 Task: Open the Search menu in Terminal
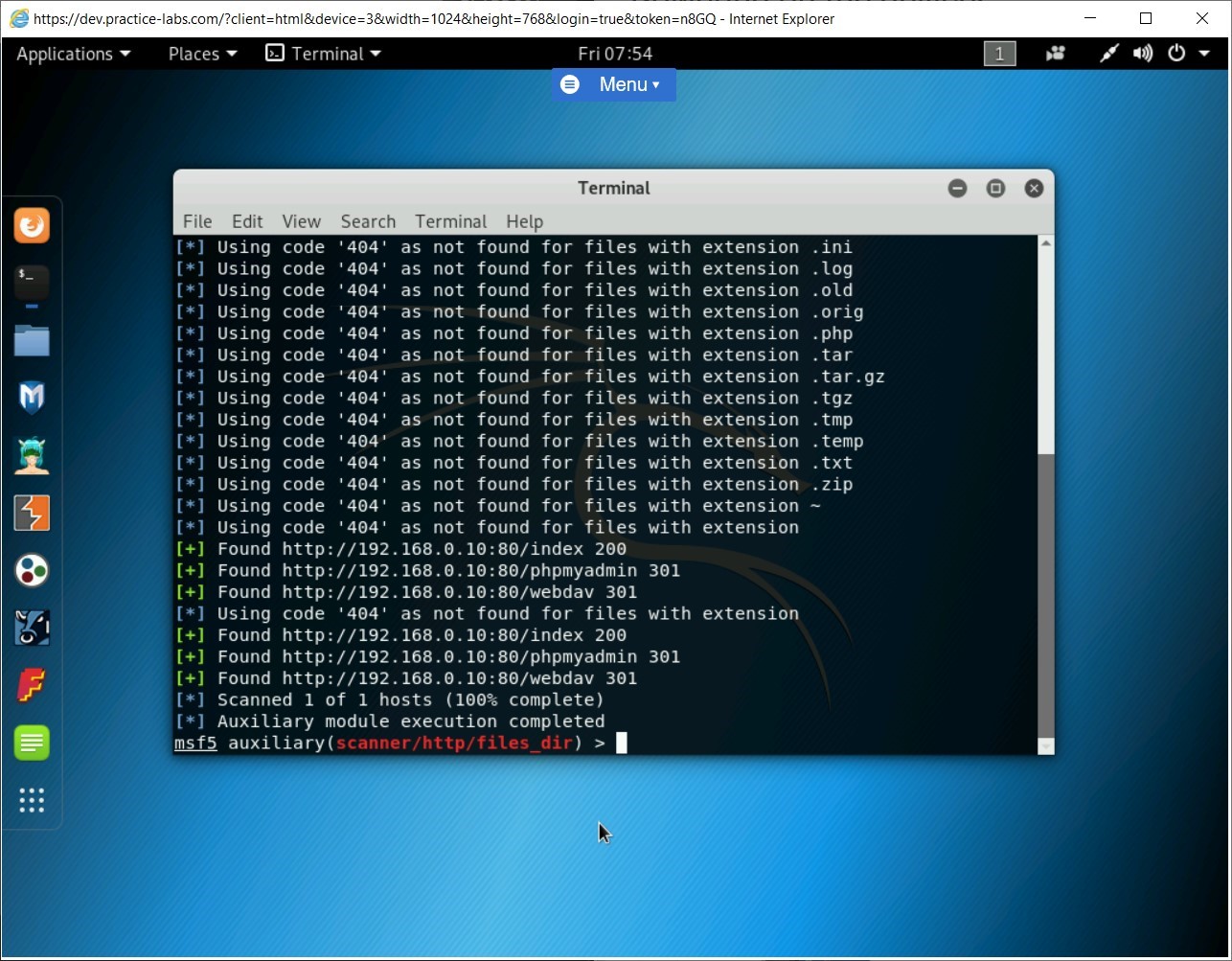(368, 221)
